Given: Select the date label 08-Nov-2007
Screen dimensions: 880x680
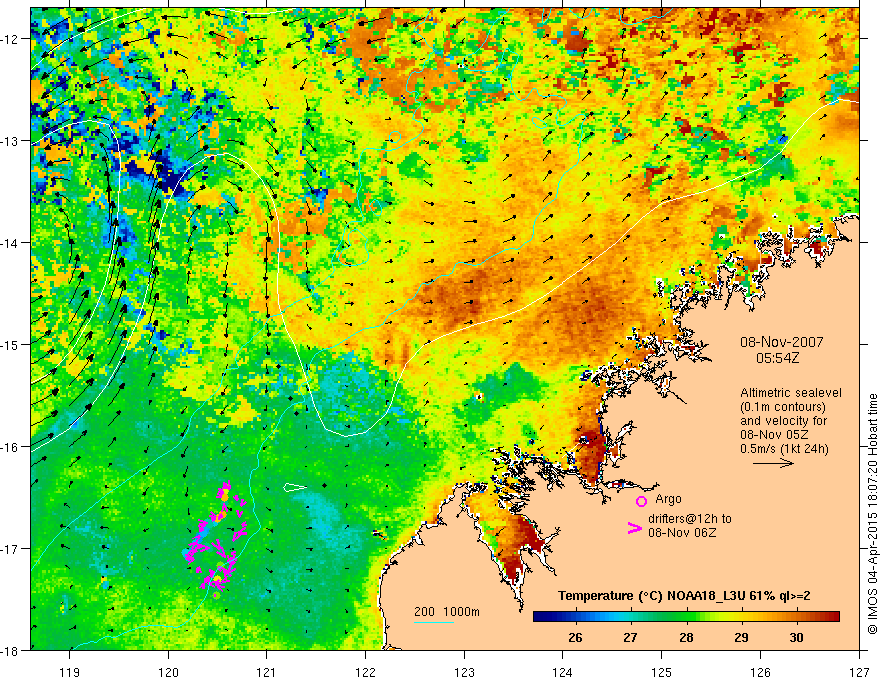Looking at the screenshot, I should coord(781,342).
